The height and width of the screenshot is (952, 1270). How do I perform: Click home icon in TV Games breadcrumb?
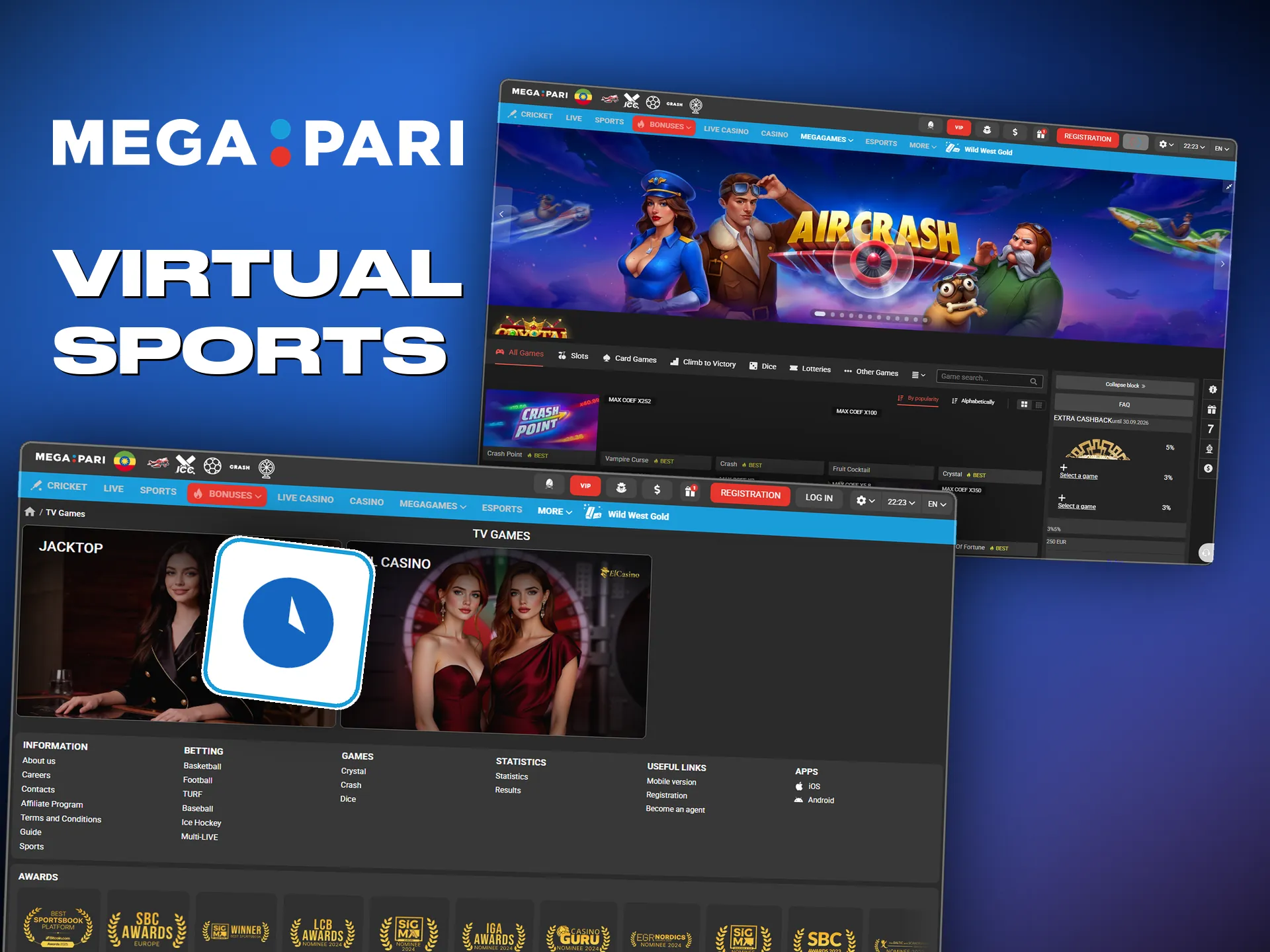pos(30,512)
